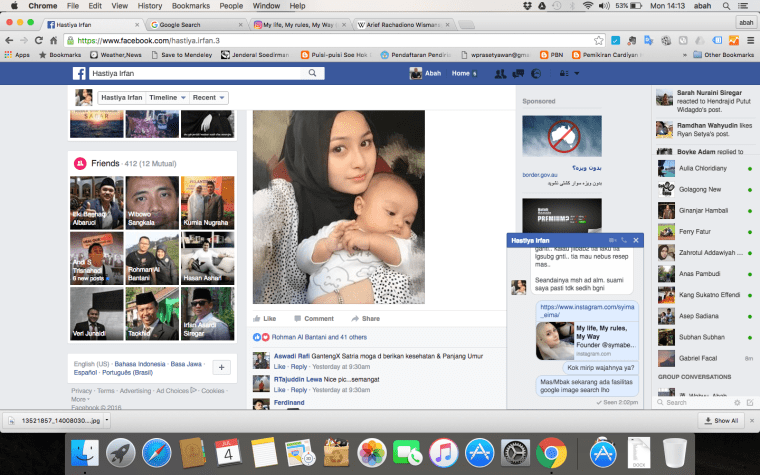Open chat sidebar settings gear
This screenshot has width=760, height=475.
tap(737, 402)
